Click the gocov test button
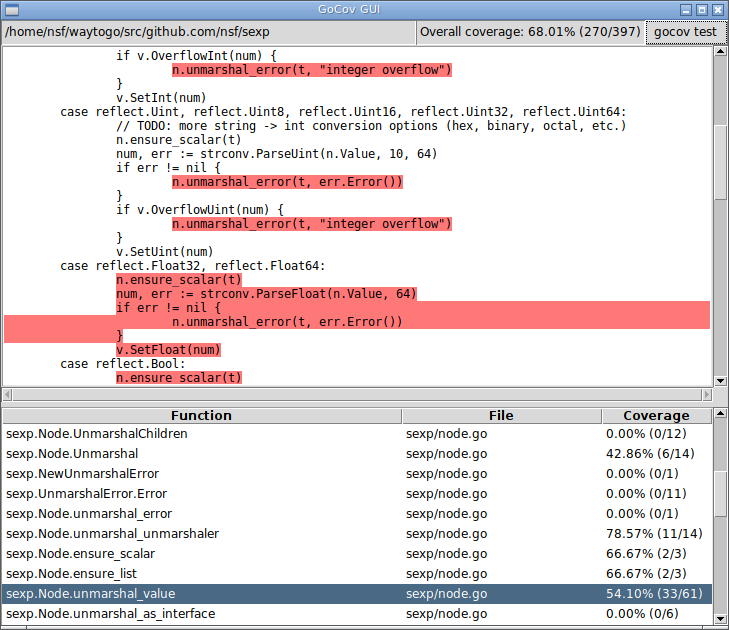The image size is (729, 630). click(685, 32)
